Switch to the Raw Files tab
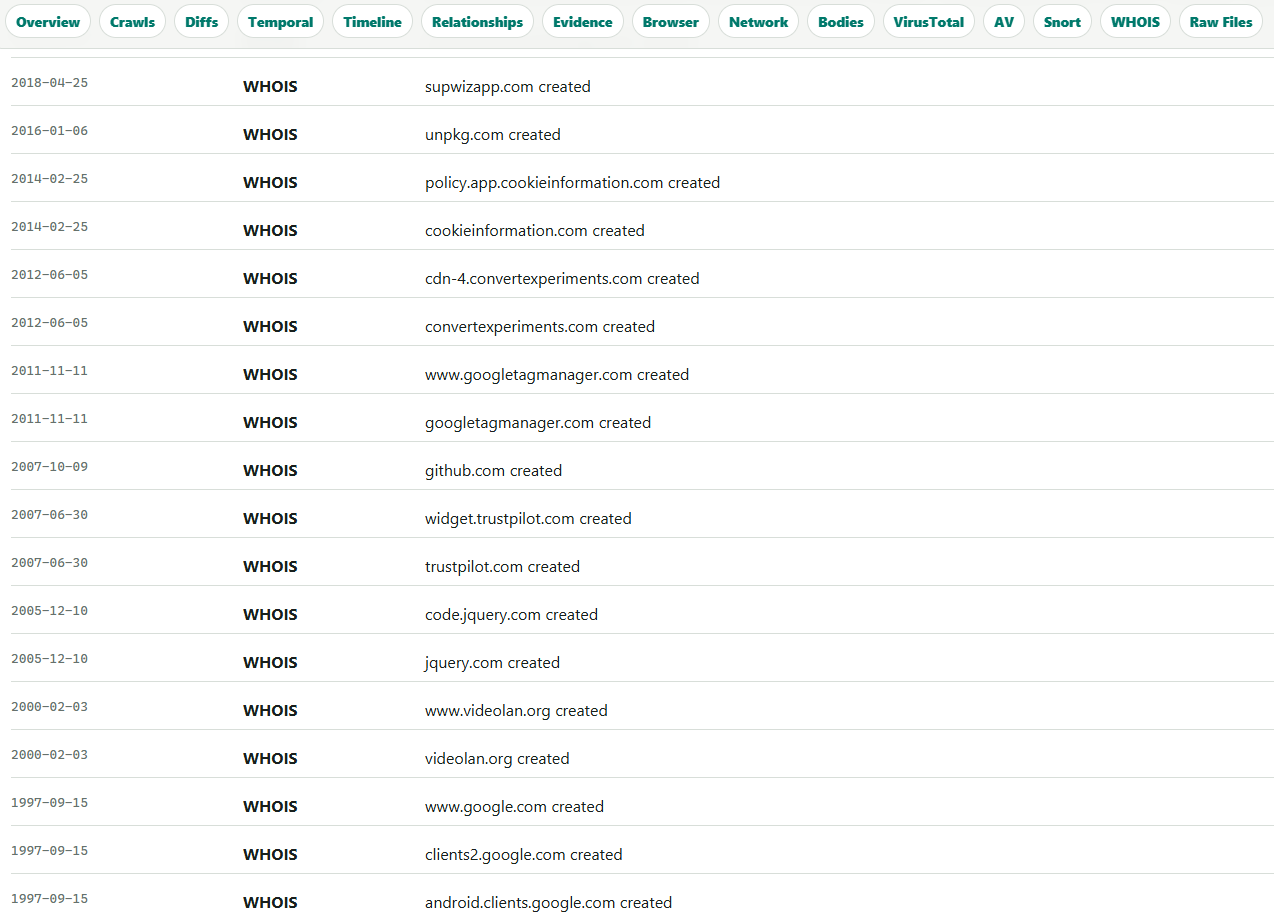 pyautogui.click(x=1221, y=22)
